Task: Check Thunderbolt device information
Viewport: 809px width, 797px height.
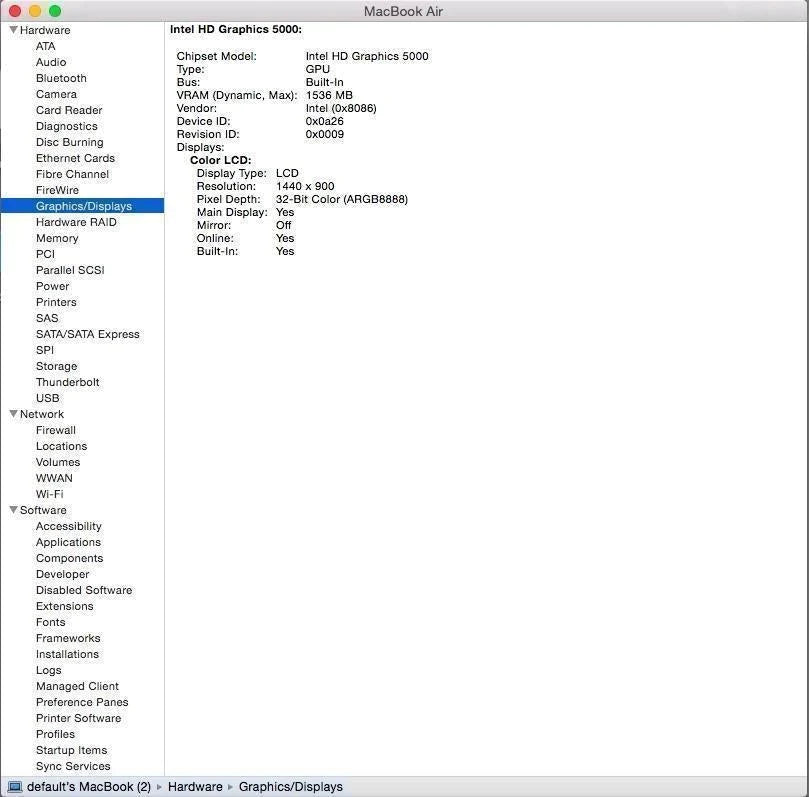Action: click(68, 382)
